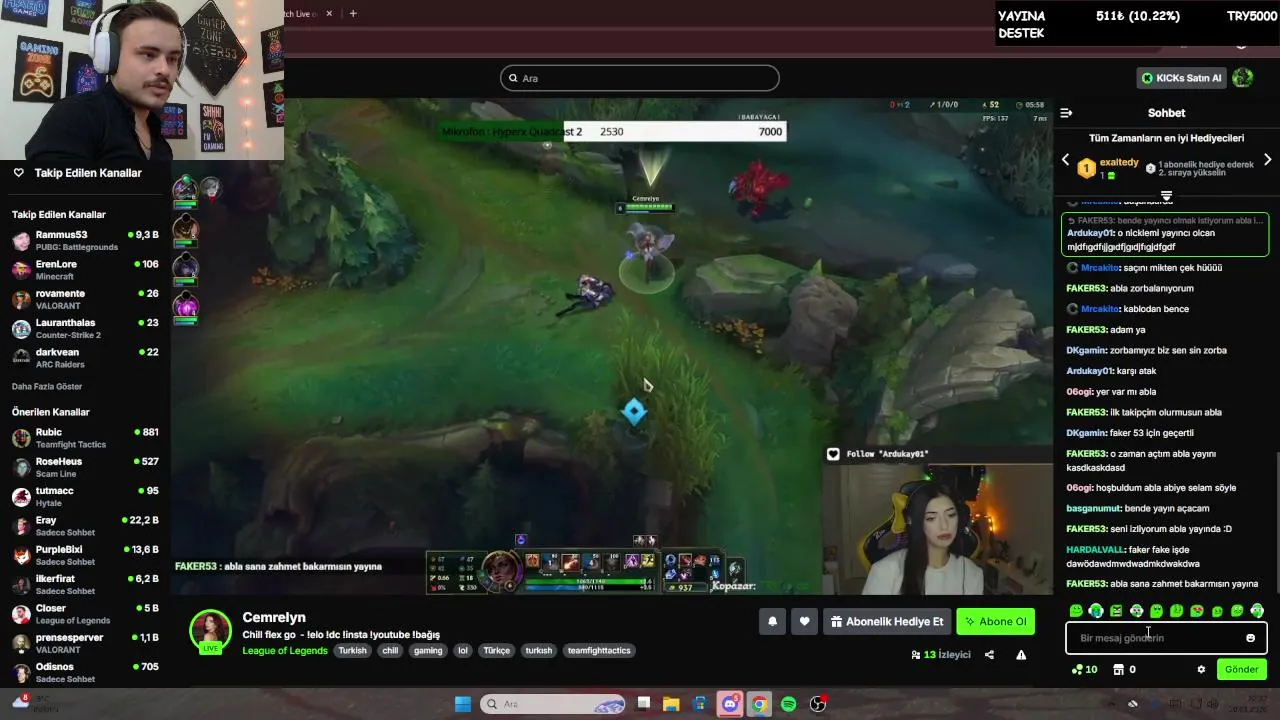Collapse chat with the Sohbet header arrow icon
1280x720 pixels.
tap(1066, 113)
